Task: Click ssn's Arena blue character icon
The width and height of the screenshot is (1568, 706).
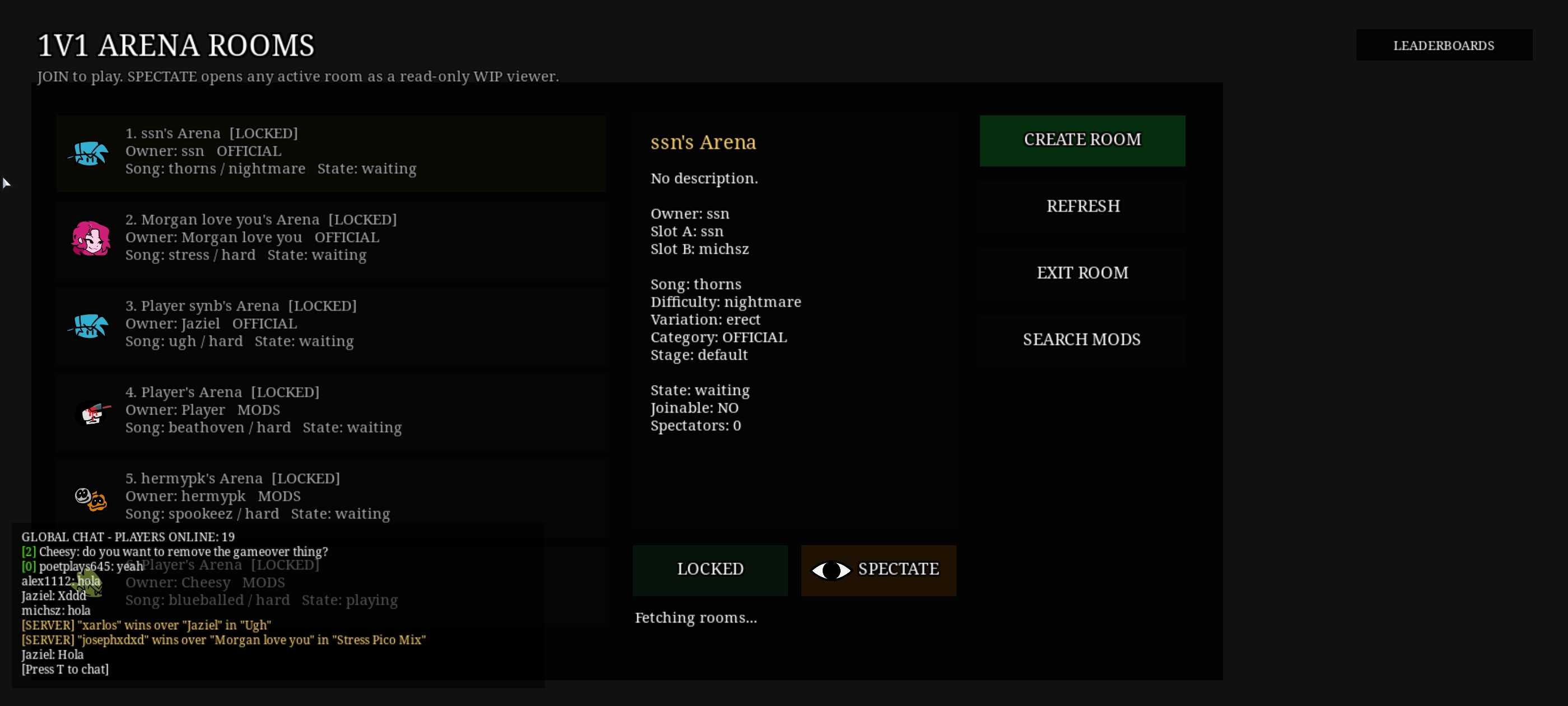Action: click(89, 153)
